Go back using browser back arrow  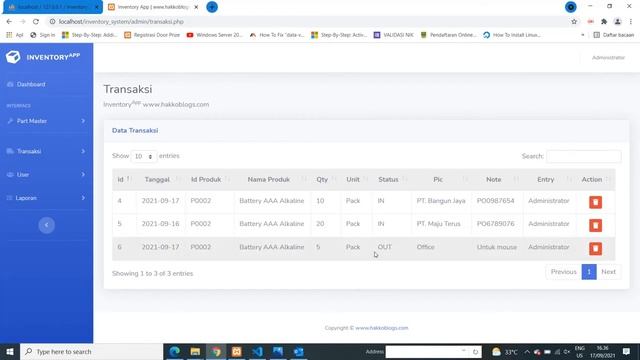coord(9,22)
